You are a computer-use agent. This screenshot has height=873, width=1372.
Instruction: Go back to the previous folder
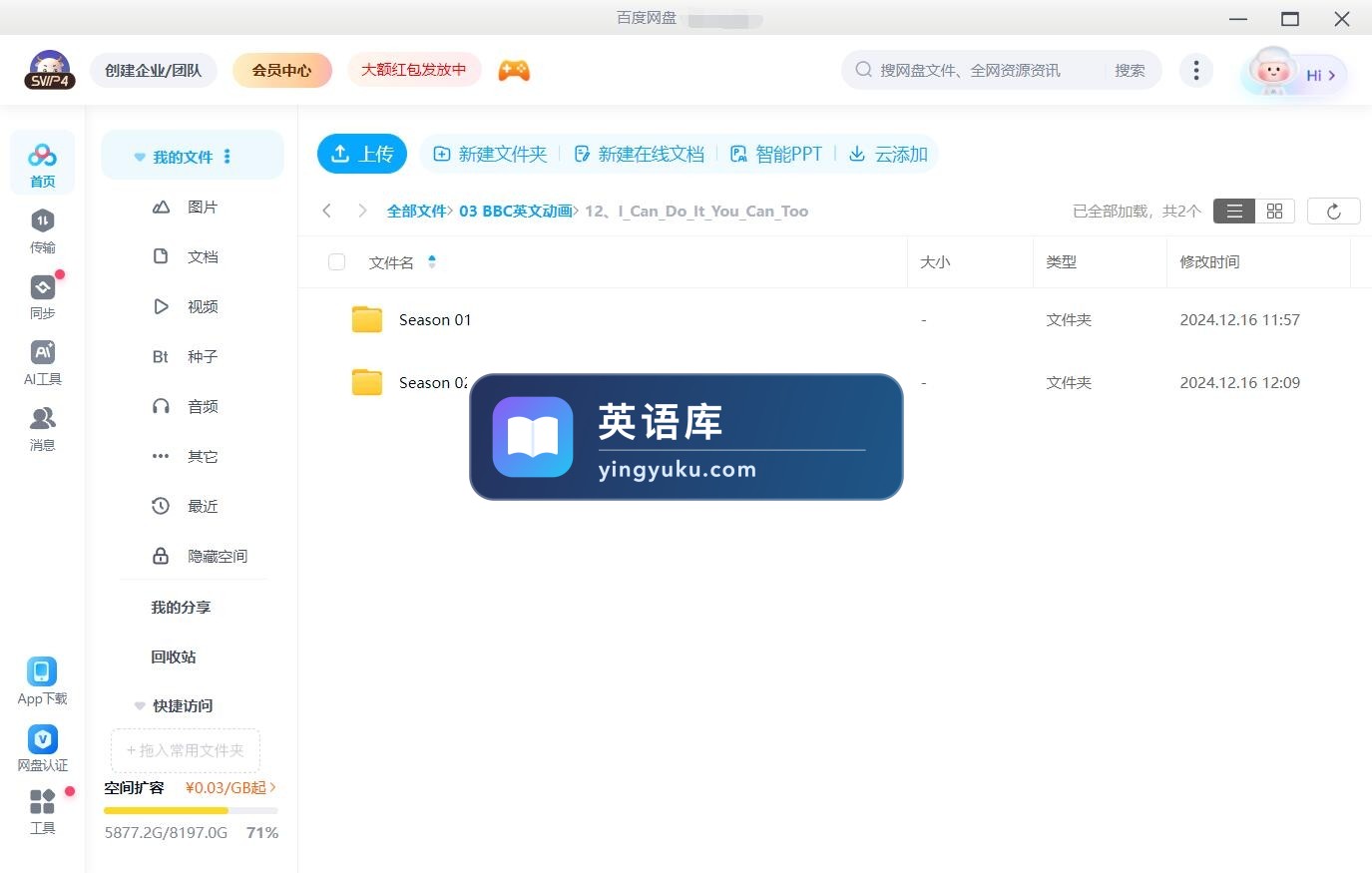[326, 211]
